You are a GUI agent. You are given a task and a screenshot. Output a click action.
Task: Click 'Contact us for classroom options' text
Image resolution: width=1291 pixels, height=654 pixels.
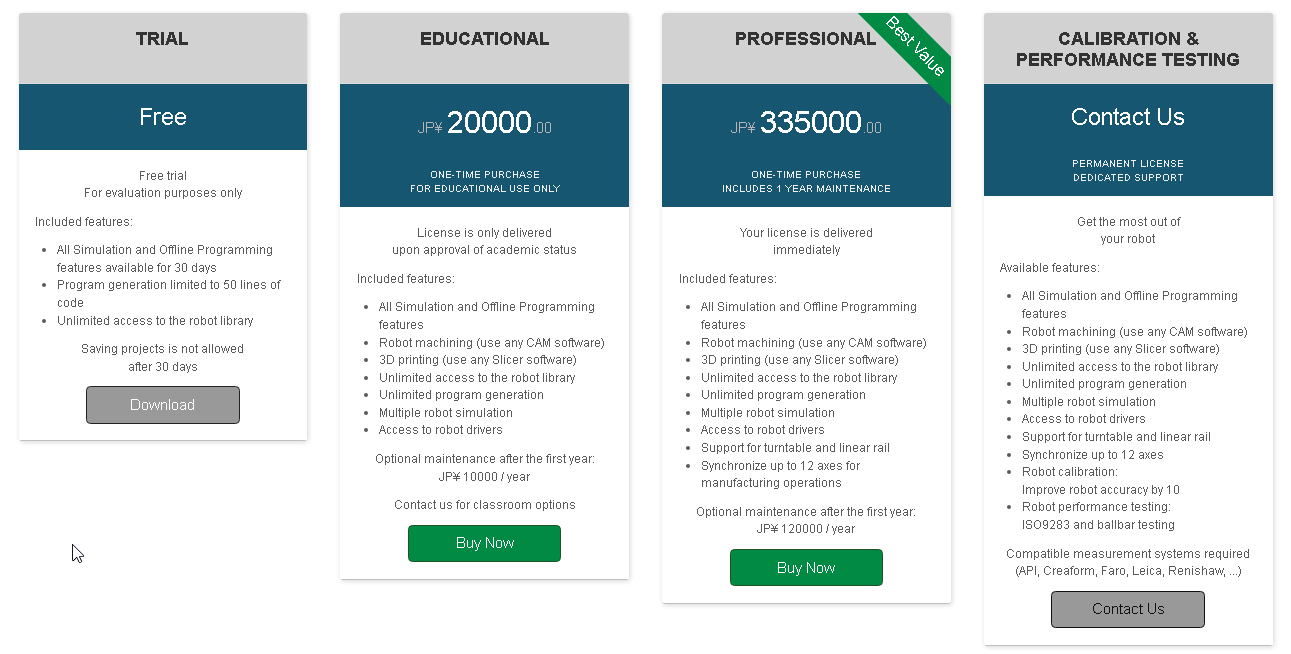[x=484, y=505]
